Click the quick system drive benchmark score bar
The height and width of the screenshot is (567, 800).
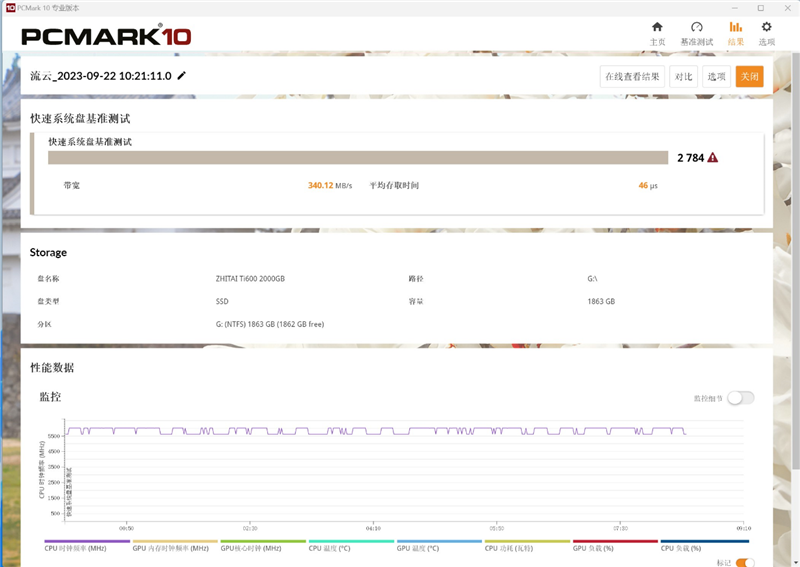(358, 158)
